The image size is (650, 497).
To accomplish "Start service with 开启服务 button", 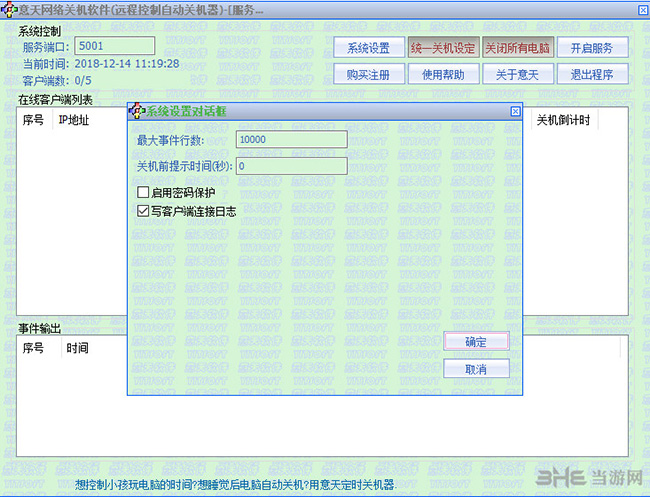I will pyautogui.click(x=592, y=48).
